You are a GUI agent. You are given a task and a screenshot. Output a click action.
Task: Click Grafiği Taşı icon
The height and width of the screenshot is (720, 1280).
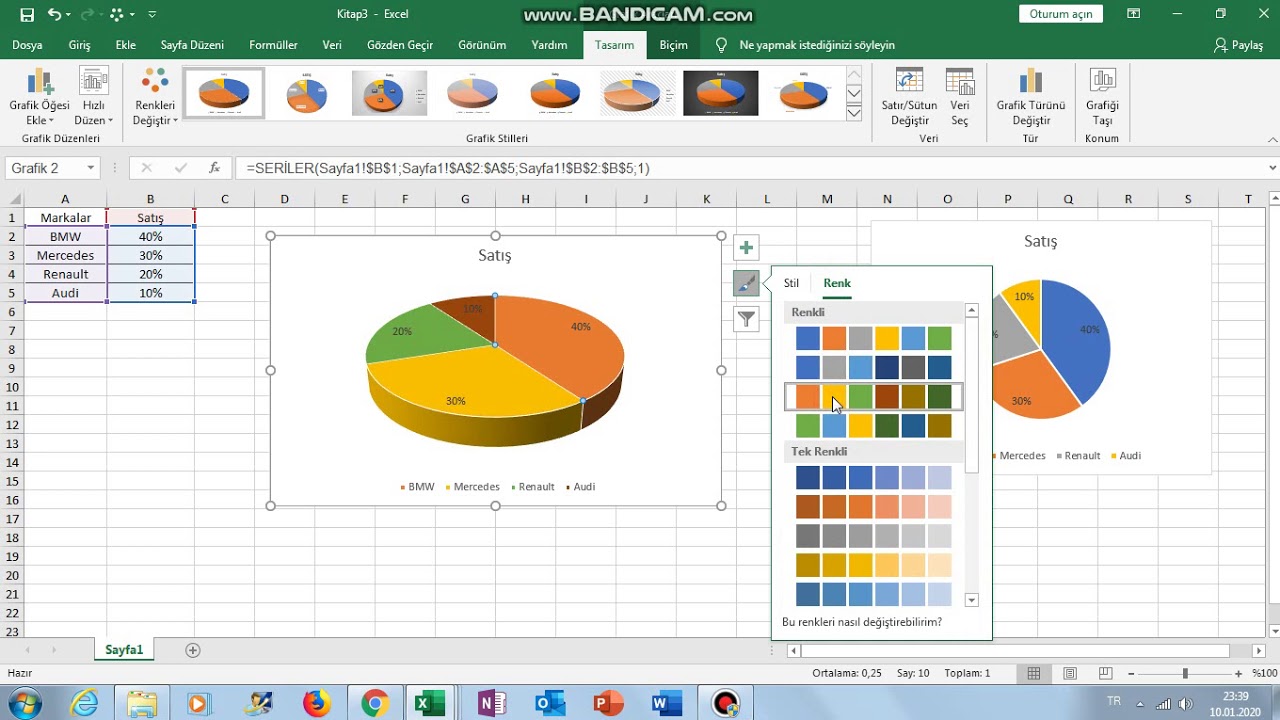1102,97
